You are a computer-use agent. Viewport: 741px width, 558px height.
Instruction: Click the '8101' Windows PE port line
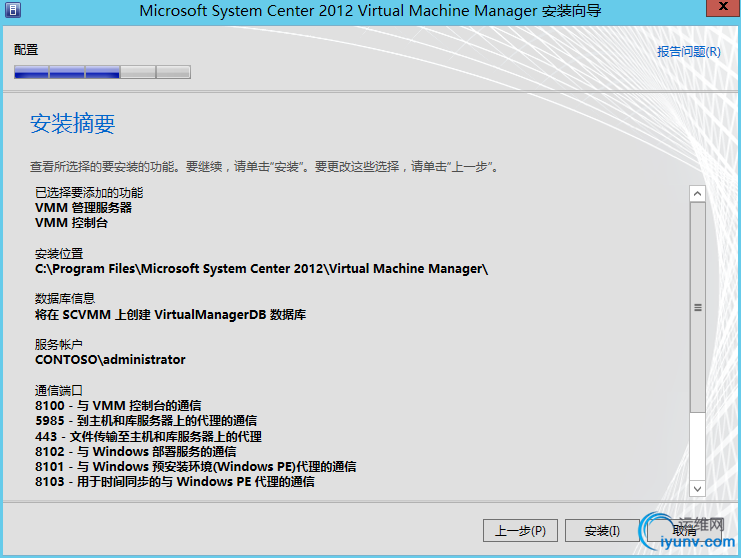click(x=196, y=466)
